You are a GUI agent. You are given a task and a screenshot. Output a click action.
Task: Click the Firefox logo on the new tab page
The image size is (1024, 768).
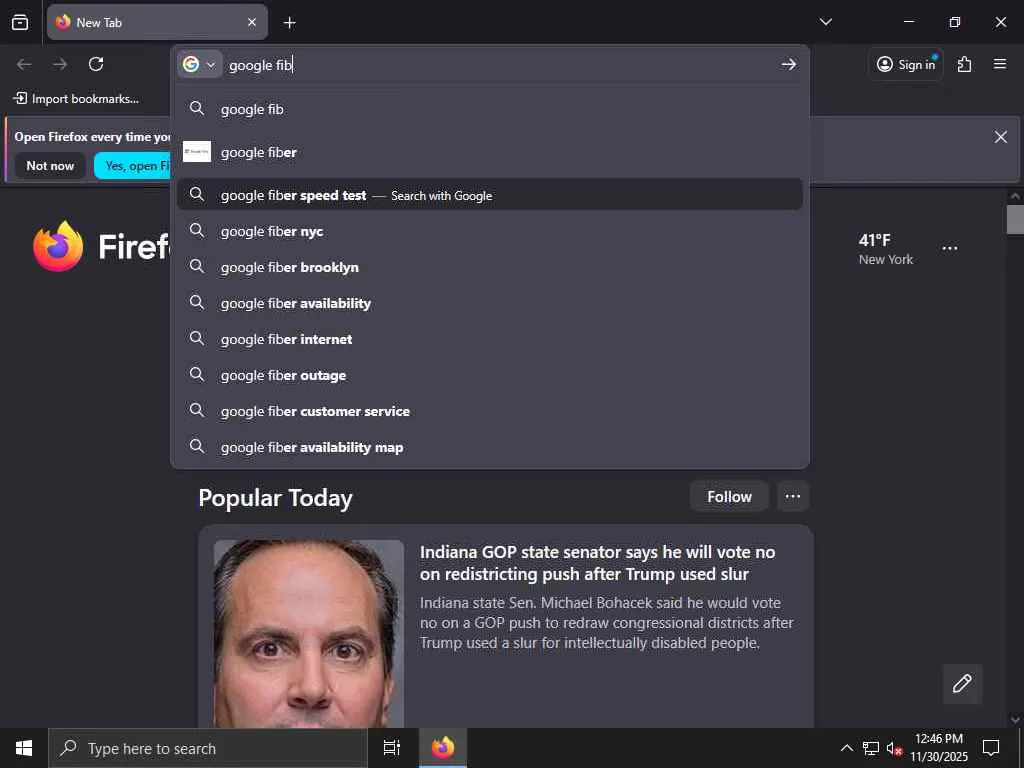pos(57,246)
